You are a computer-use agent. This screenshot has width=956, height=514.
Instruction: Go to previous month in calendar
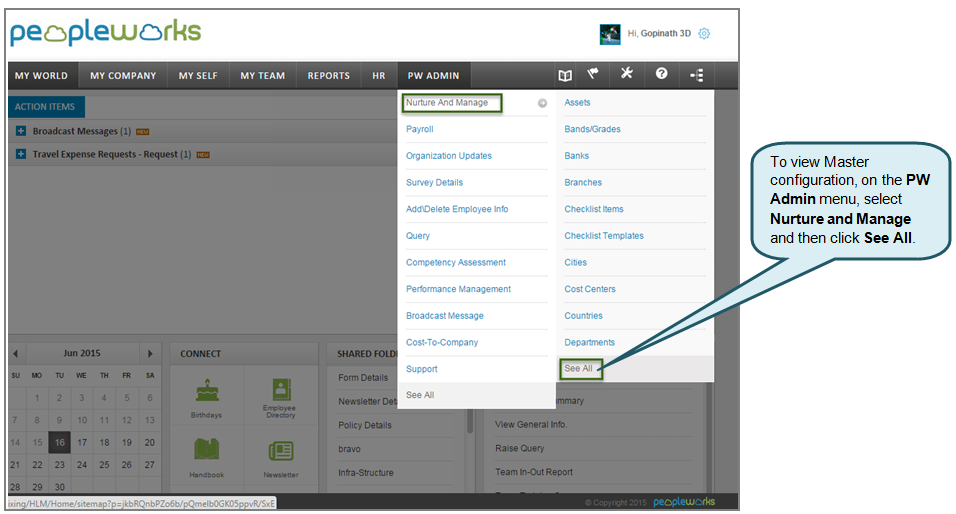[x=15, y=354]
